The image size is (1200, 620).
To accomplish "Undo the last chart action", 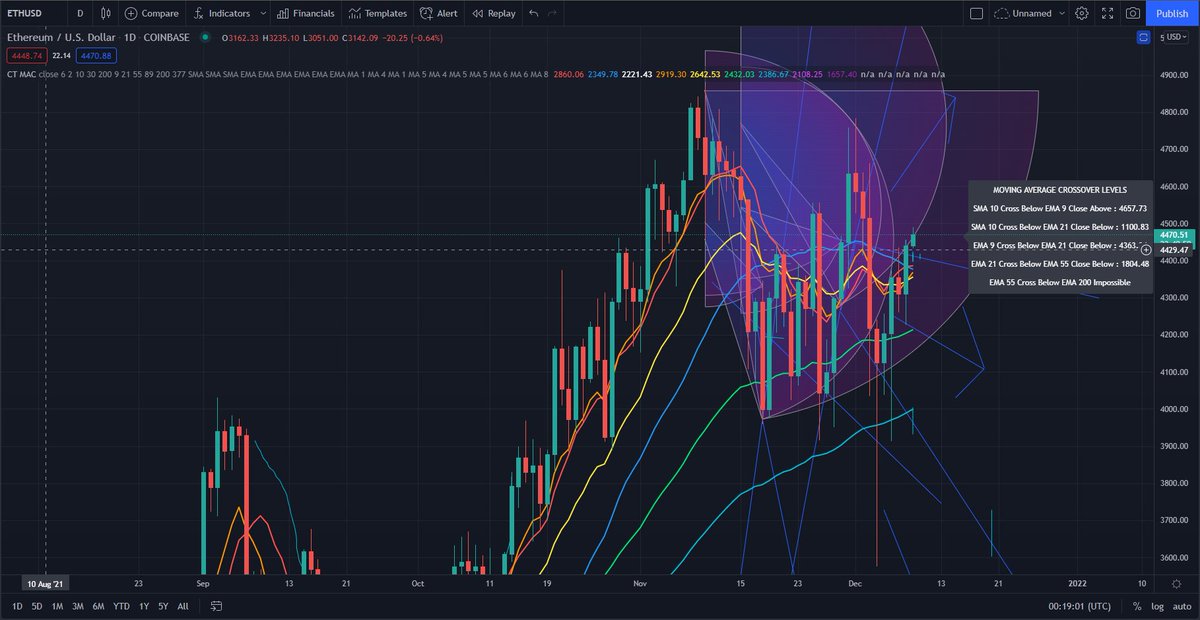I will click(x=533, y=13).
